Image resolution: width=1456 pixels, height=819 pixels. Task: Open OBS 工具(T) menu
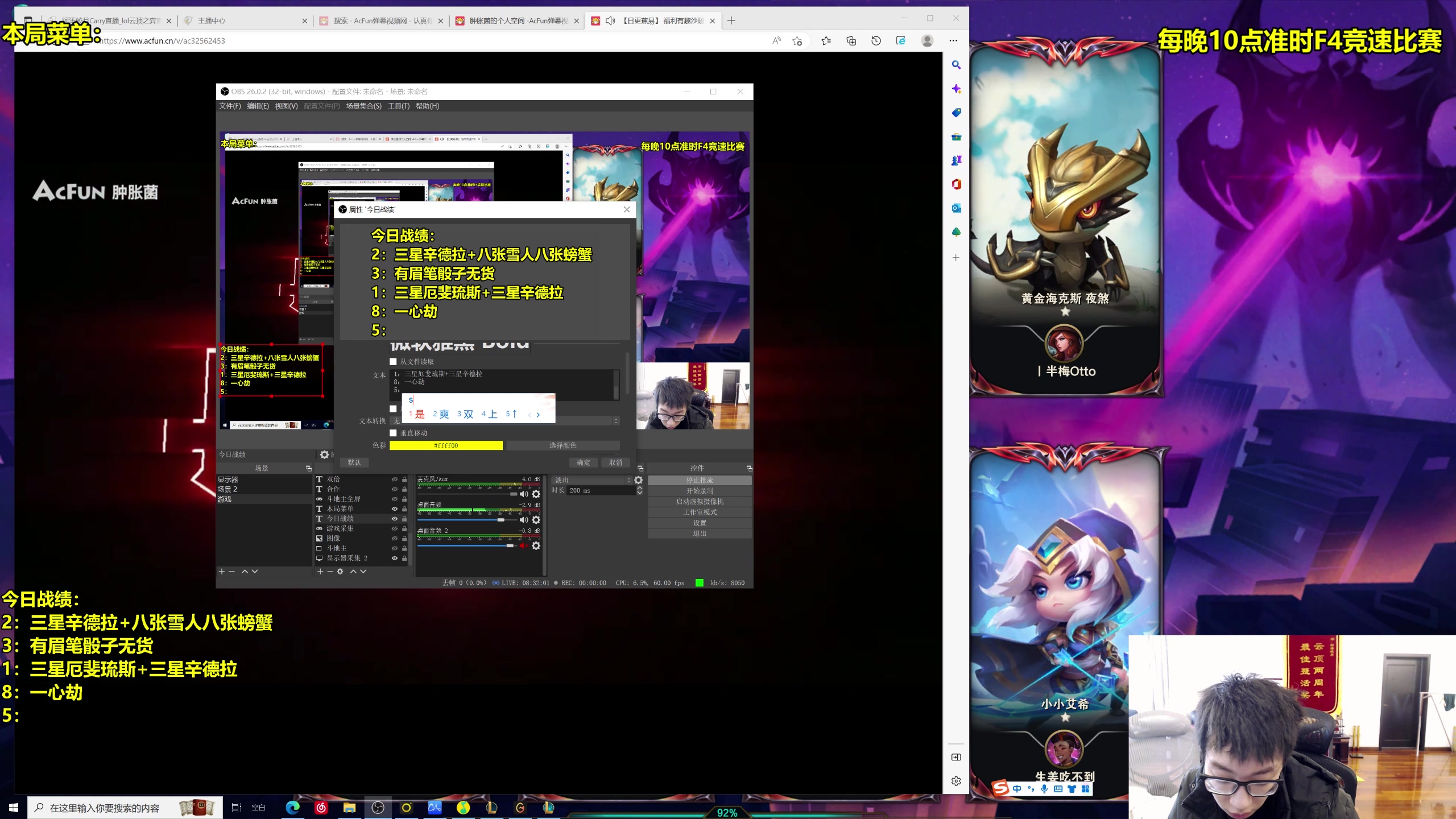[x=399, y=106]
